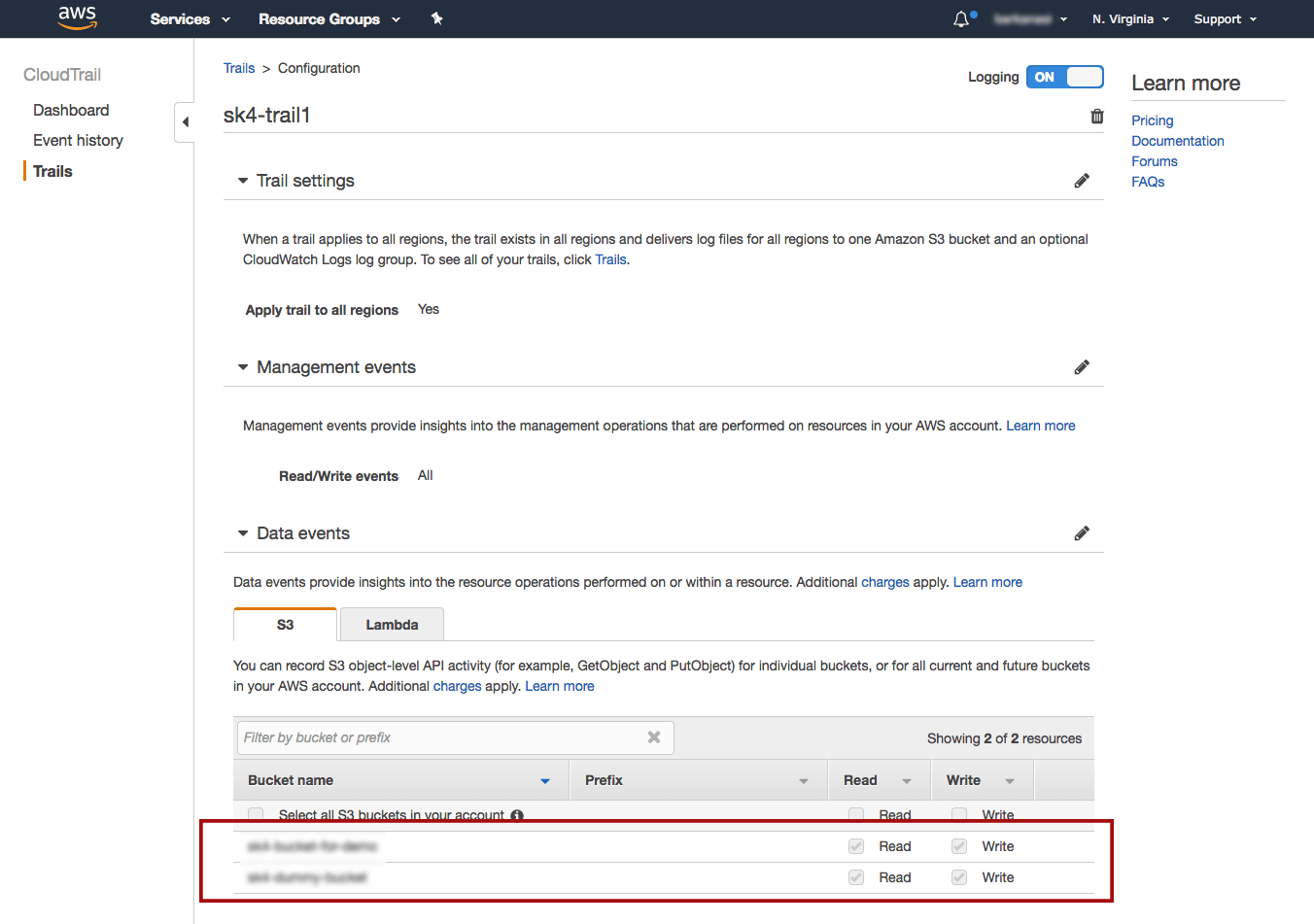Screen dimensions: 1314x924
Task: Open the Documentation link
Action: tap(1177, 141)
